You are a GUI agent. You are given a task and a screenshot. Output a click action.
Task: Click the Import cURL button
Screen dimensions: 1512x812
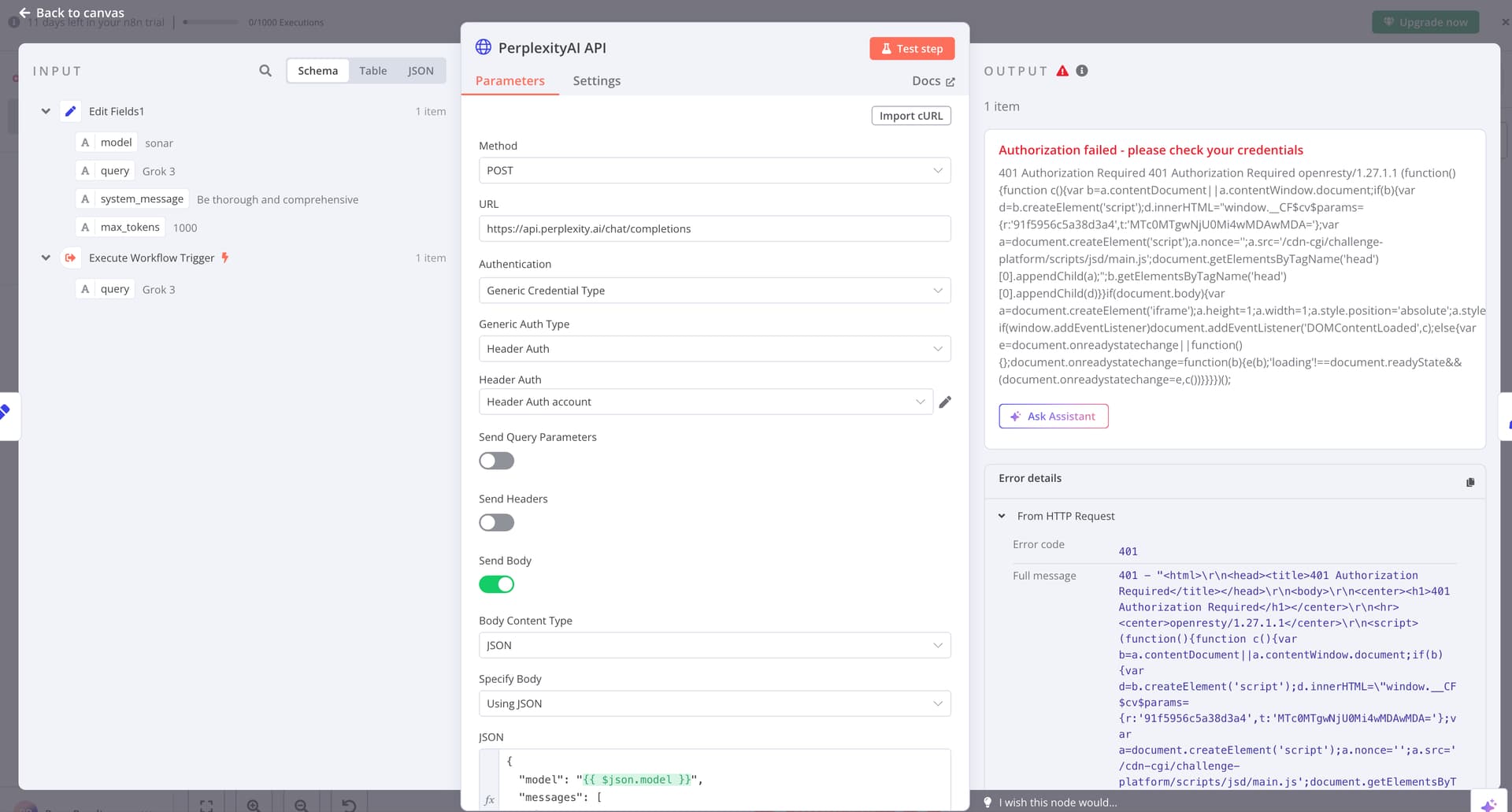911,116
